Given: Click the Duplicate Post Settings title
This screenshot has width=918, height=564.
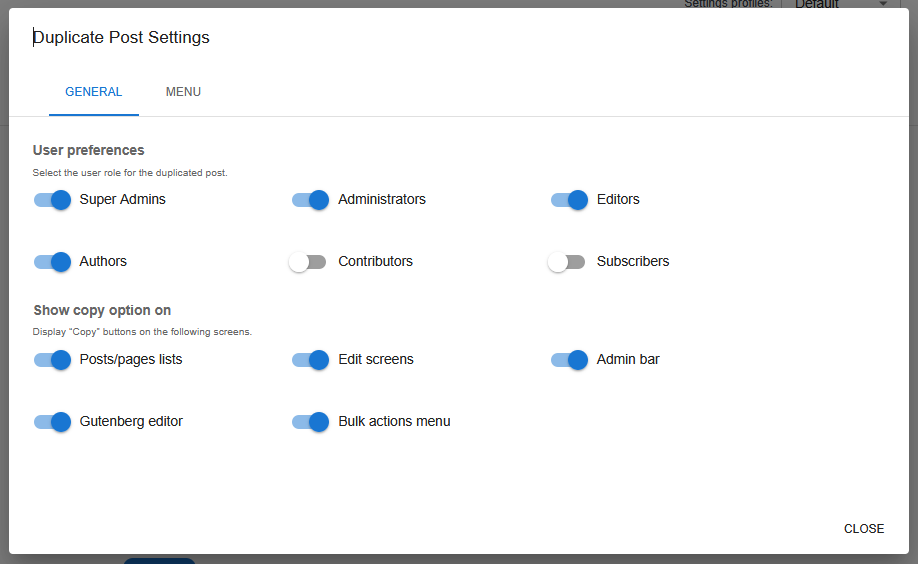Looking at the screenshot, I should (121, 38).
